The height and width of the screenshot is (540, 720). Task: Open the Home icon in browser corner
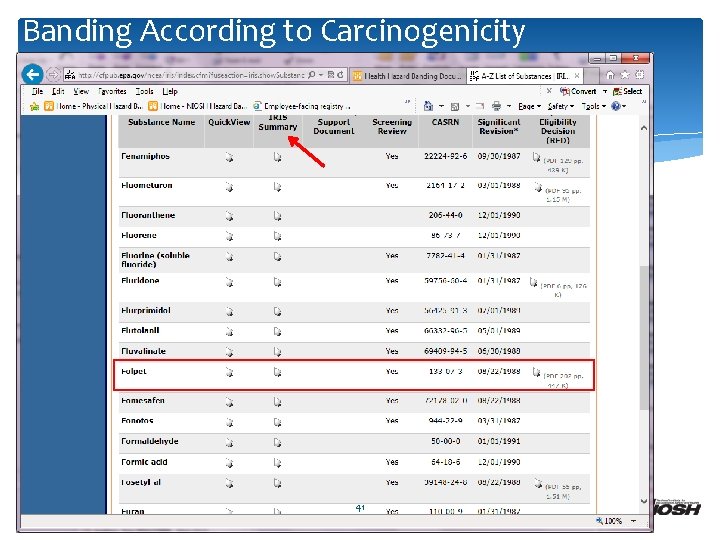click(x=610, y=75)
